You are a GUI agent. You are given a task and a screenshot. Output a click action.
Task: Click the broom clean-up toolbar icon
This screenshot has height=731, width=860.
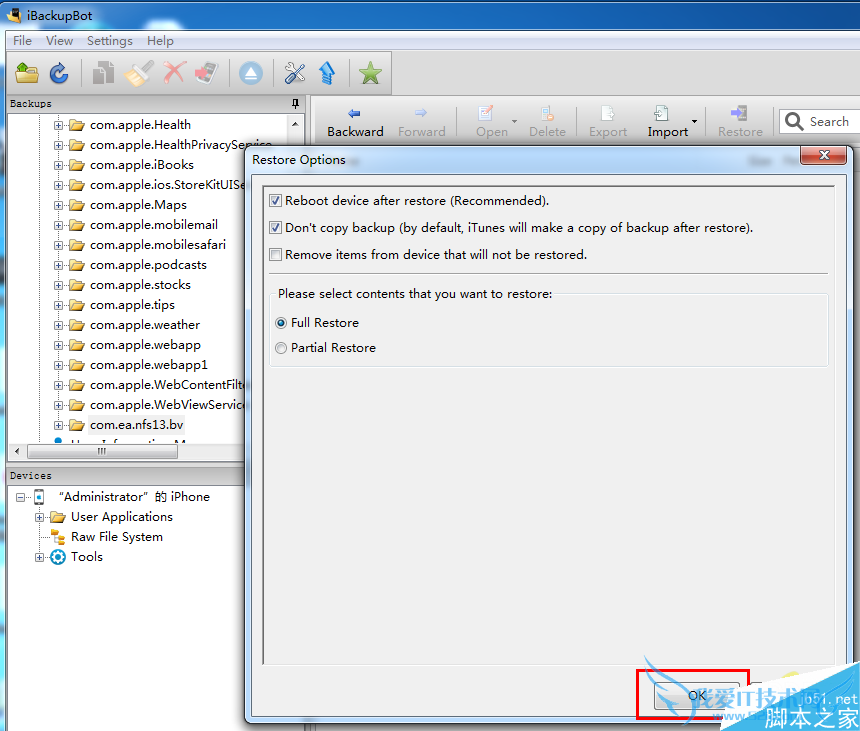click(x=138, y=73)
